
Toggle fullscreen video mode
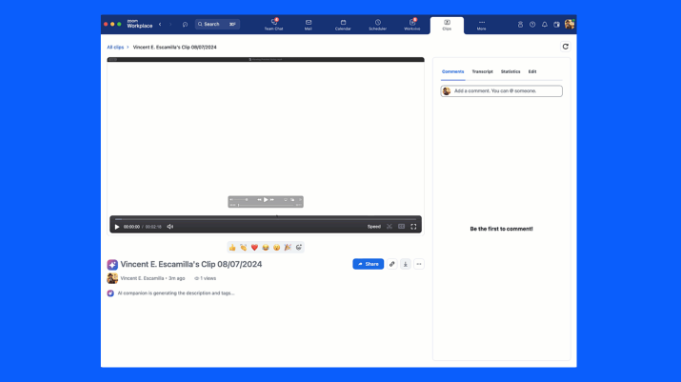point(413,227)
